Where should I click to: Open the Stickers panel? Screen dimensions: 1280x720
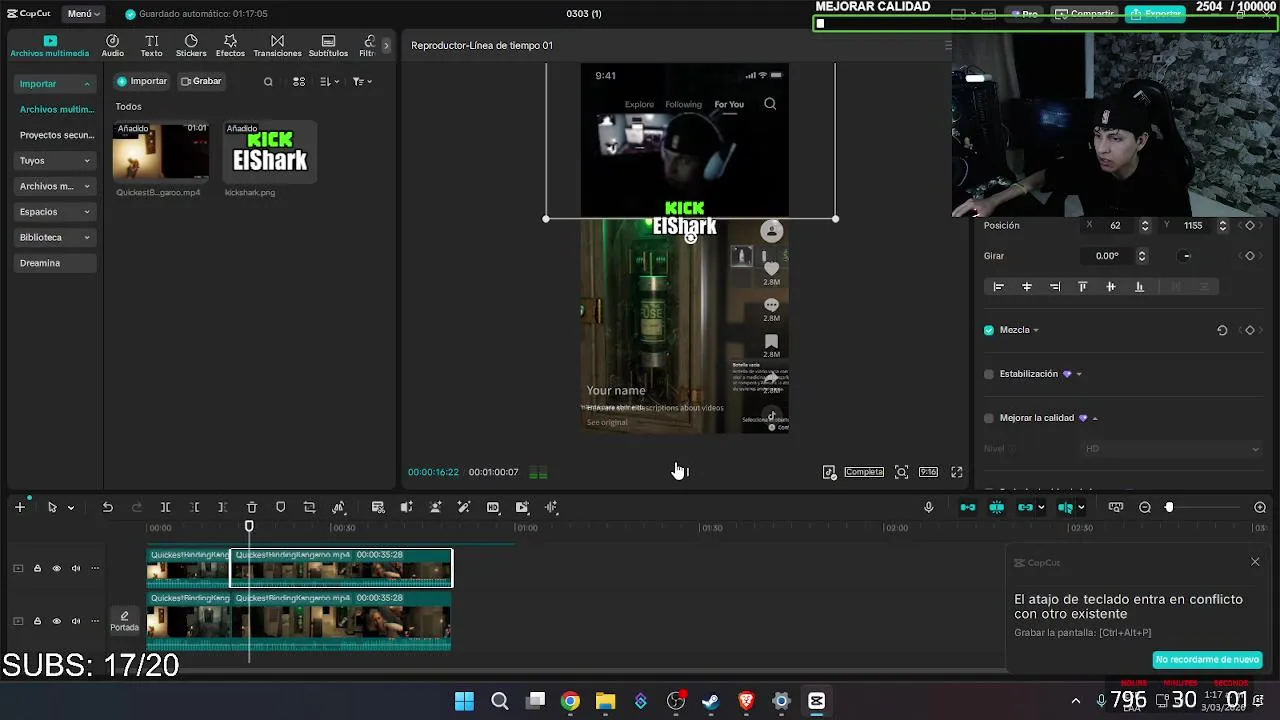point(191,46)
